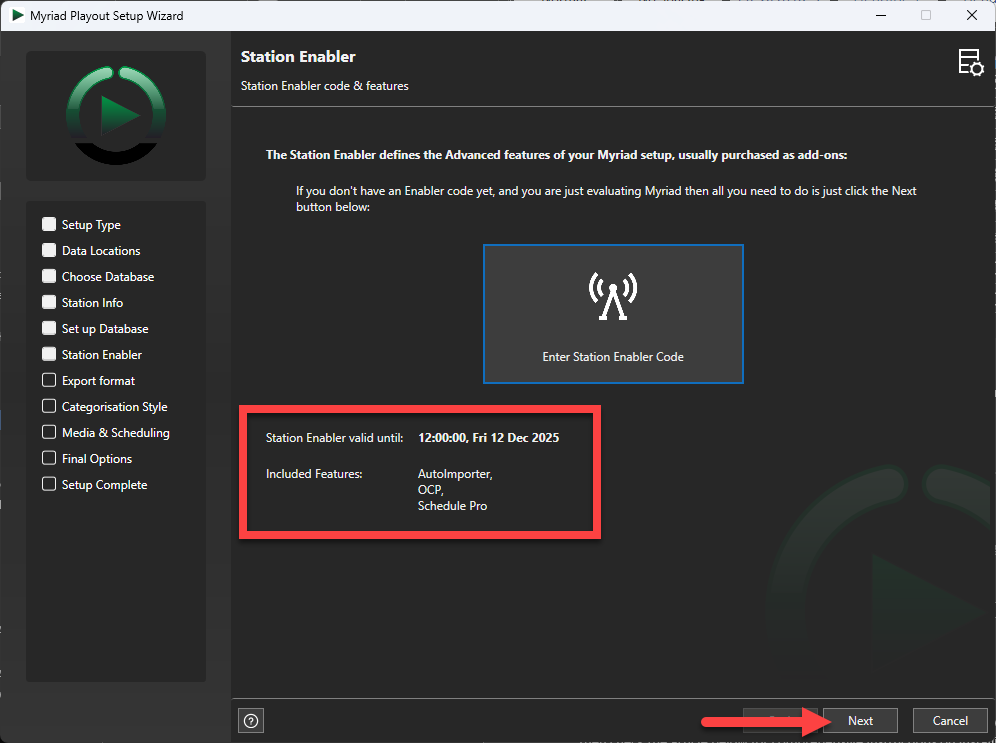Click the Schedule Pro feature text
The image size is (996, 743).
tap(452, 506)
